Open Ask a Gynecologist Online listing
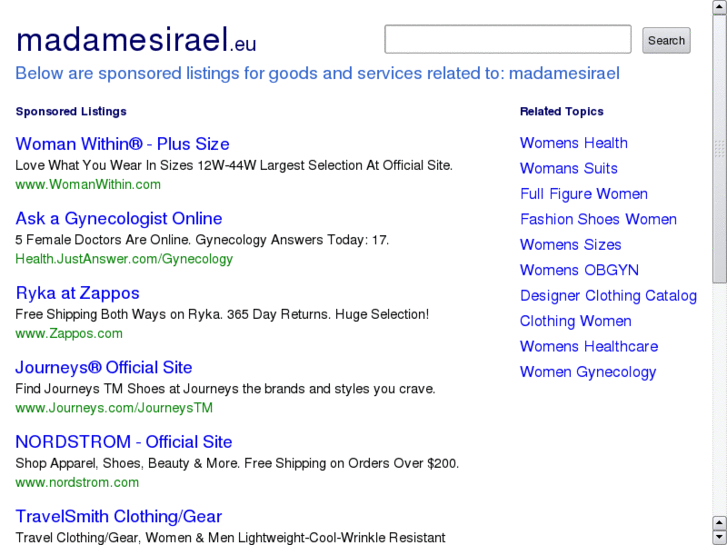Viewport: 727px width, 545px height. (119, 218)
